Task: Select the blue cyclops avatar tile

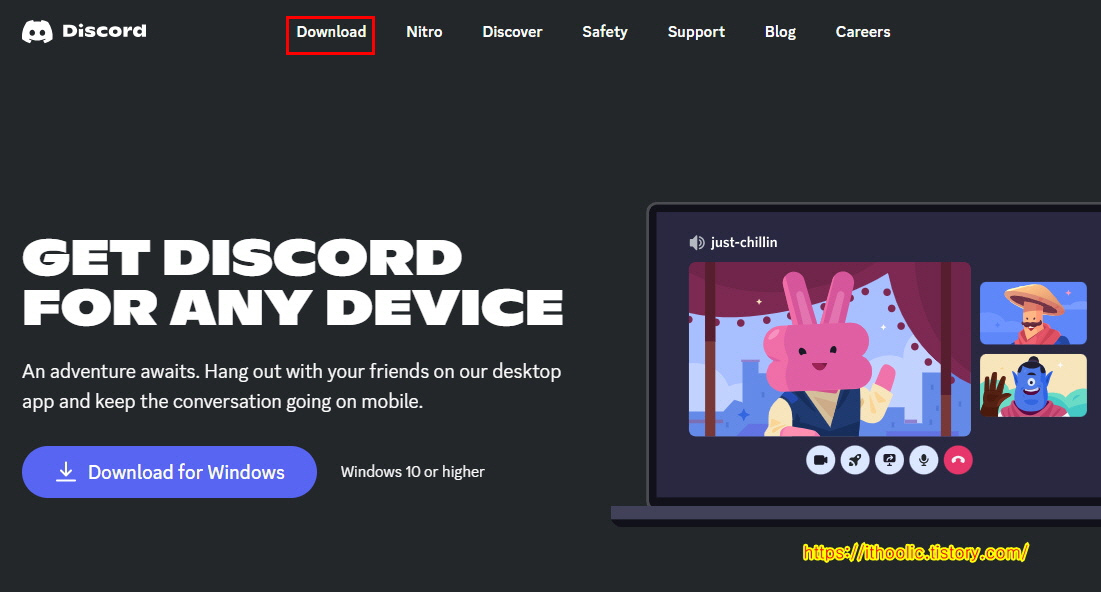Action: point(1033,386)
